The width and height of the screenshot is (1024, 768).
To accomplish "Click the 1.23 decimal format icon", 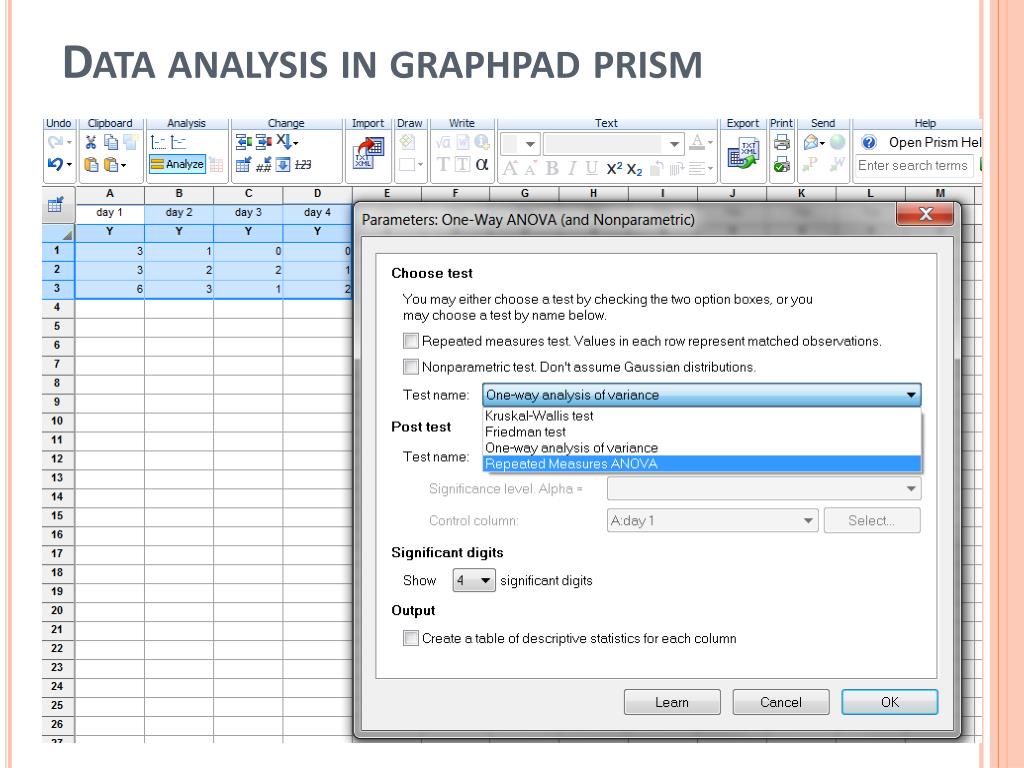I will (x=302, y=165).
